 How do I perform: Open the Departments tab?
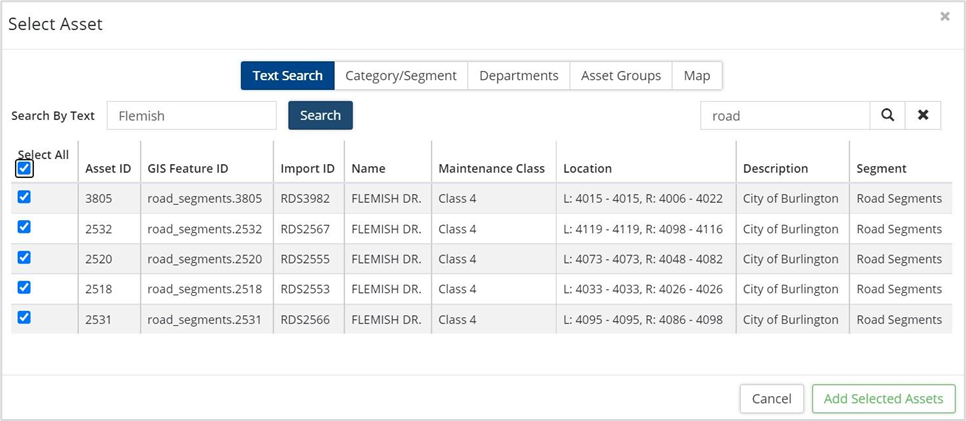[518, 76]
